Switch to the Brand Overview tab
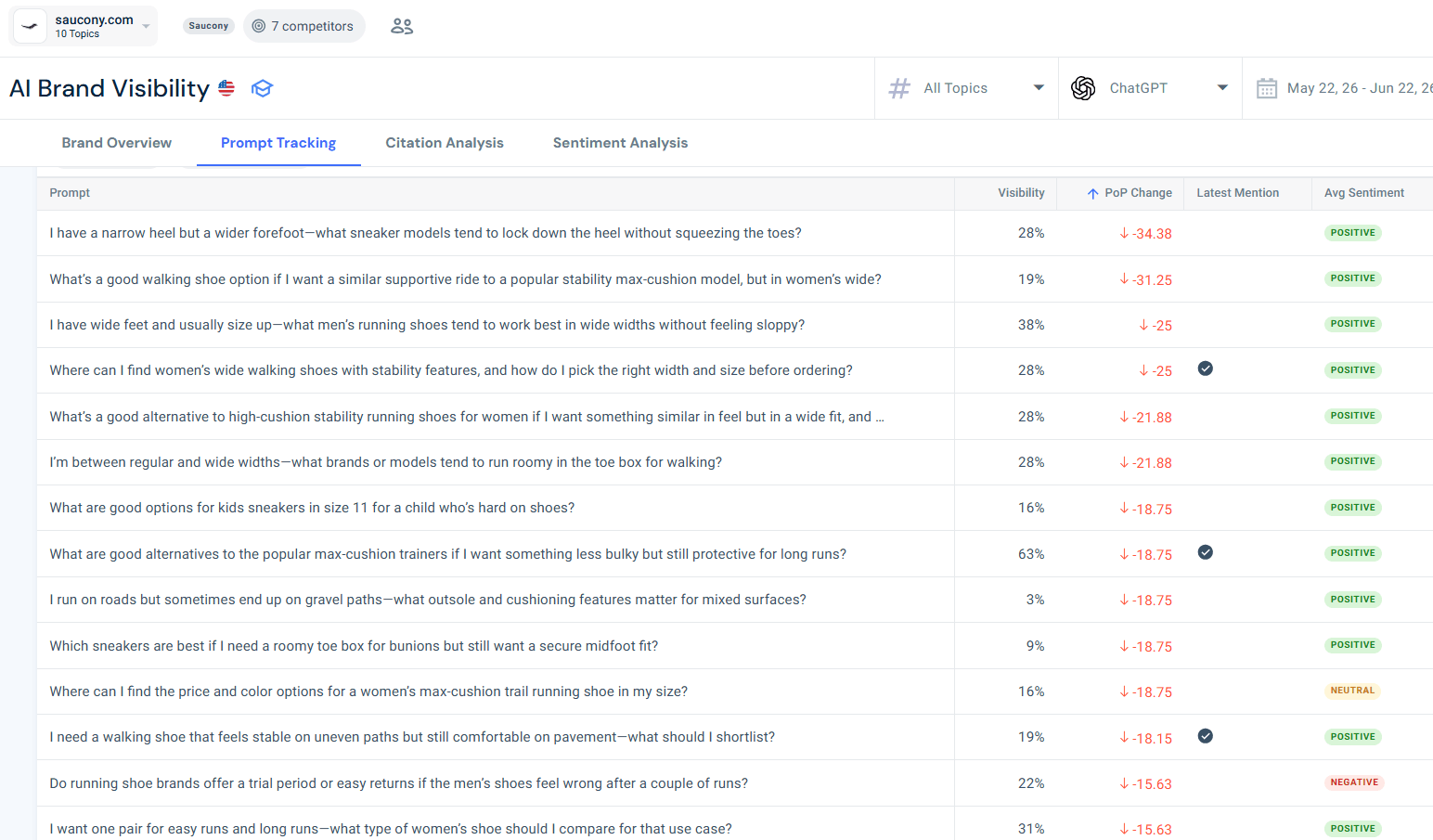The width and height of the screenshot is (1433, 840). click(117, 143)
